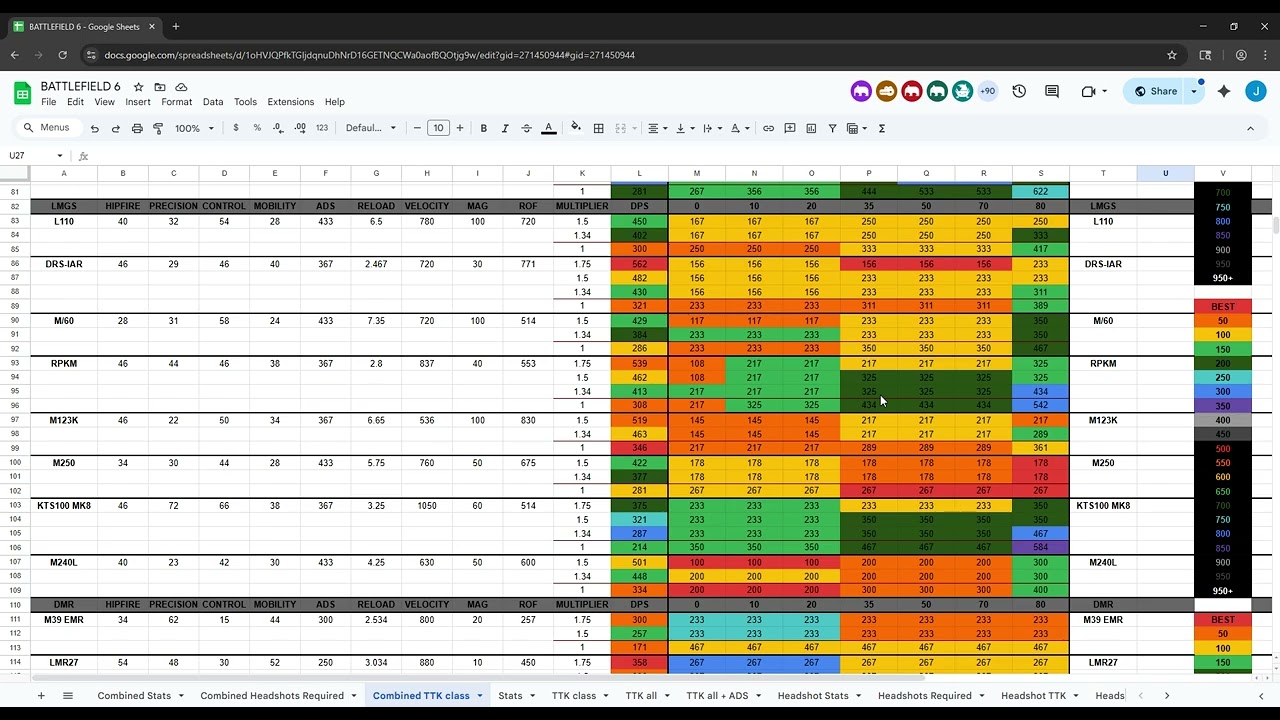Activate the Paint format roller tool
The height and width of the screenshot is (720, 1280).
(x=158, y=128)
